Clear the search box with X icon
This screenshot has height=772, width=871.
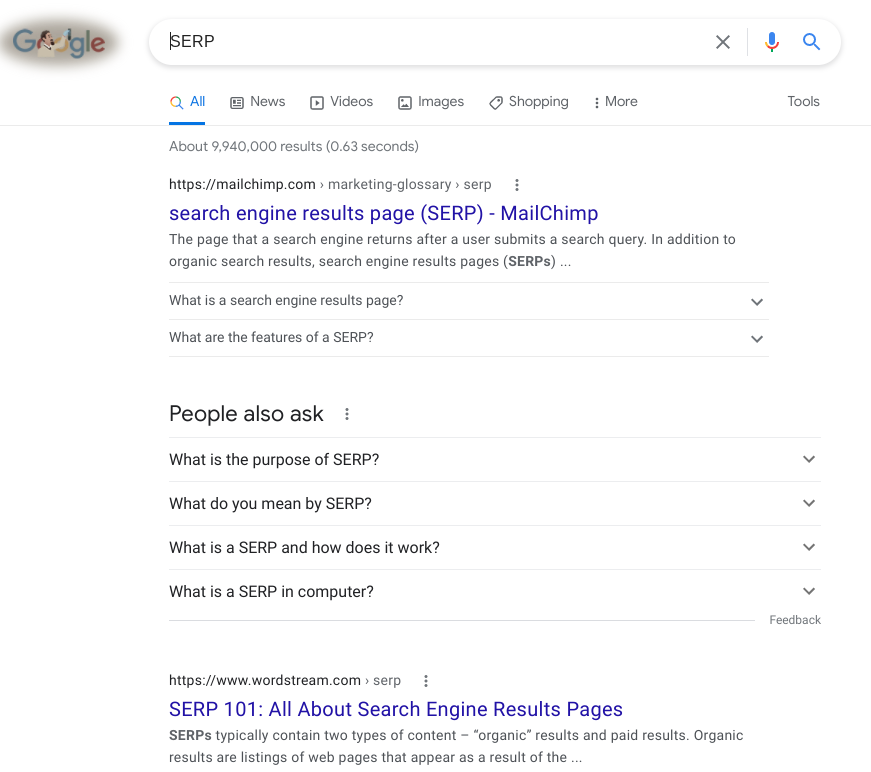tap(722, 42)
